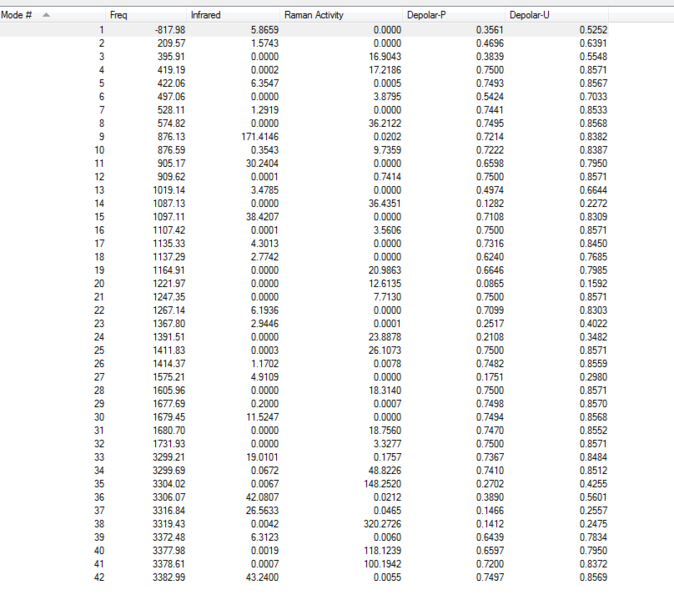Click Raman activity value 100.1942
The width and height of the screenshot is (674, 600).
[383, 564]
